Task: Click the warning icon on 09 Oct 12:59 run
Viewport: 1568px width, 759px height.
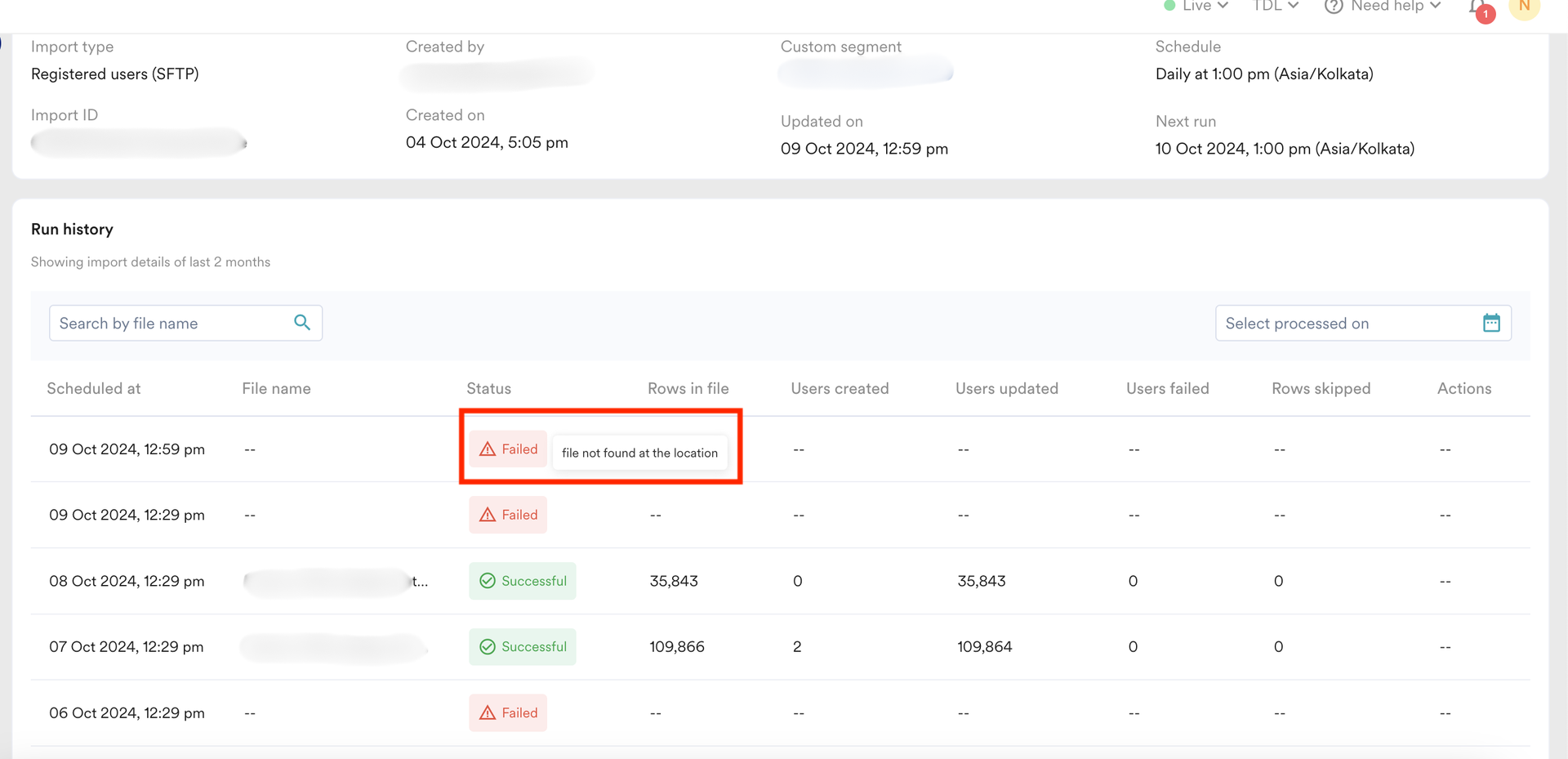Action: click(x=488, y=449)
